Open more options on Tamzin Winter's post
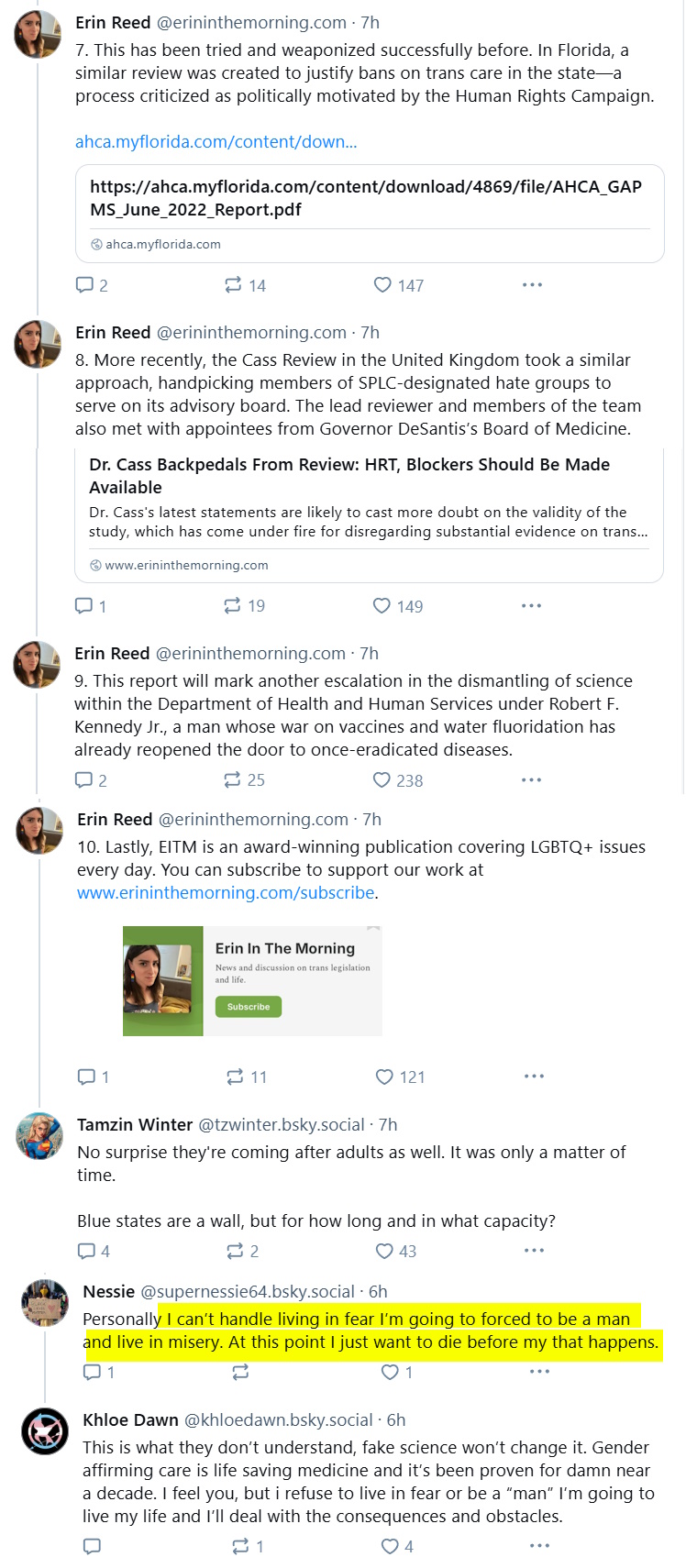The width and height of the screenshot is (686, 1568). click(534, 1251)
